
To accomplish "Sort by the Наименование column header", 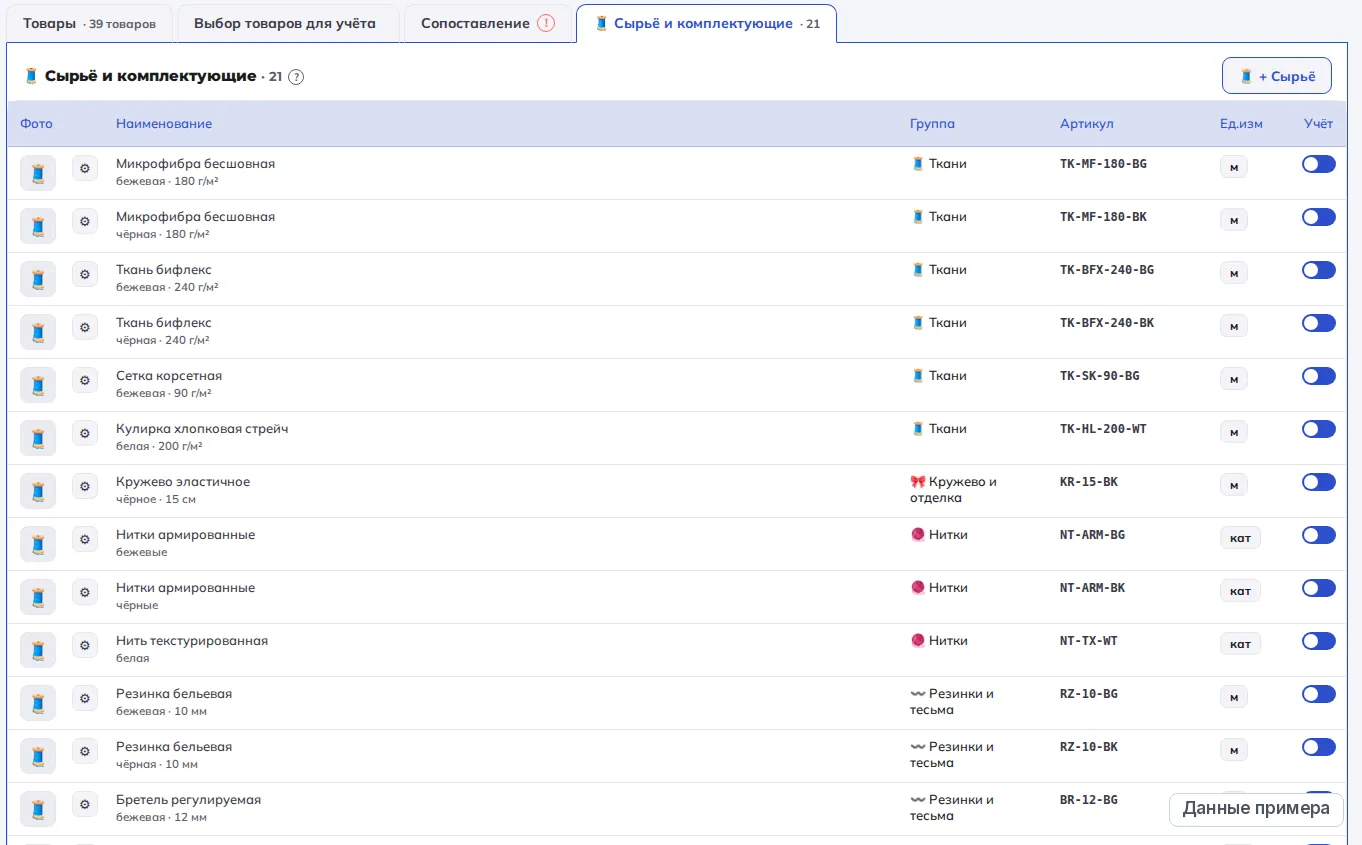I will (164, 124).
